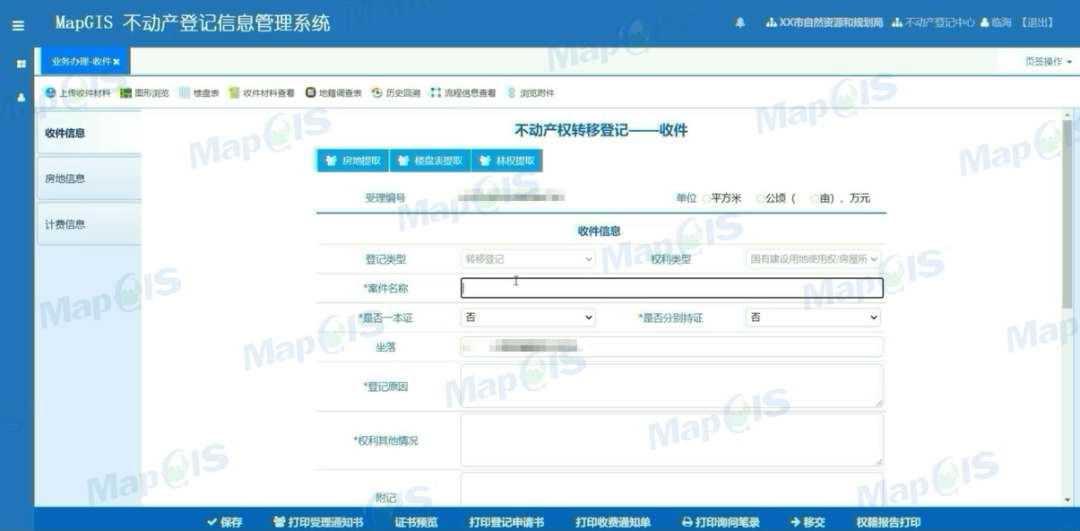Open 浏览附件 tool
Screen dimensions: 1080x531
coord(530,93)
